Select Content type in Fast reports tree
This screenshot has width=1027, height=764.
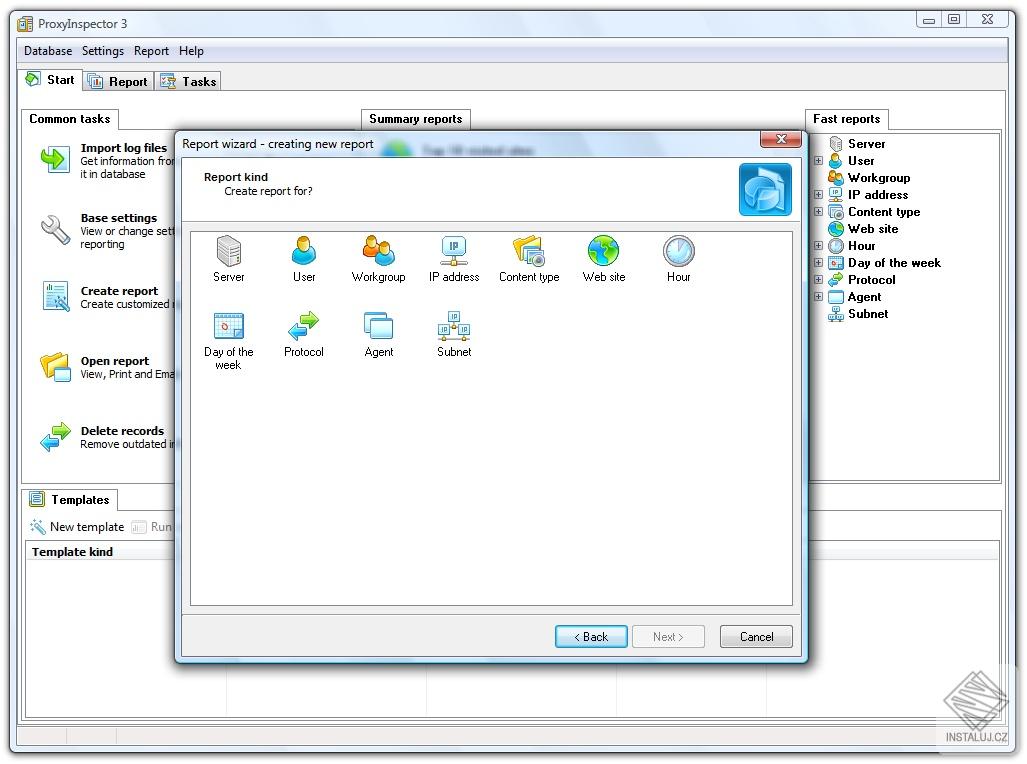884,212
